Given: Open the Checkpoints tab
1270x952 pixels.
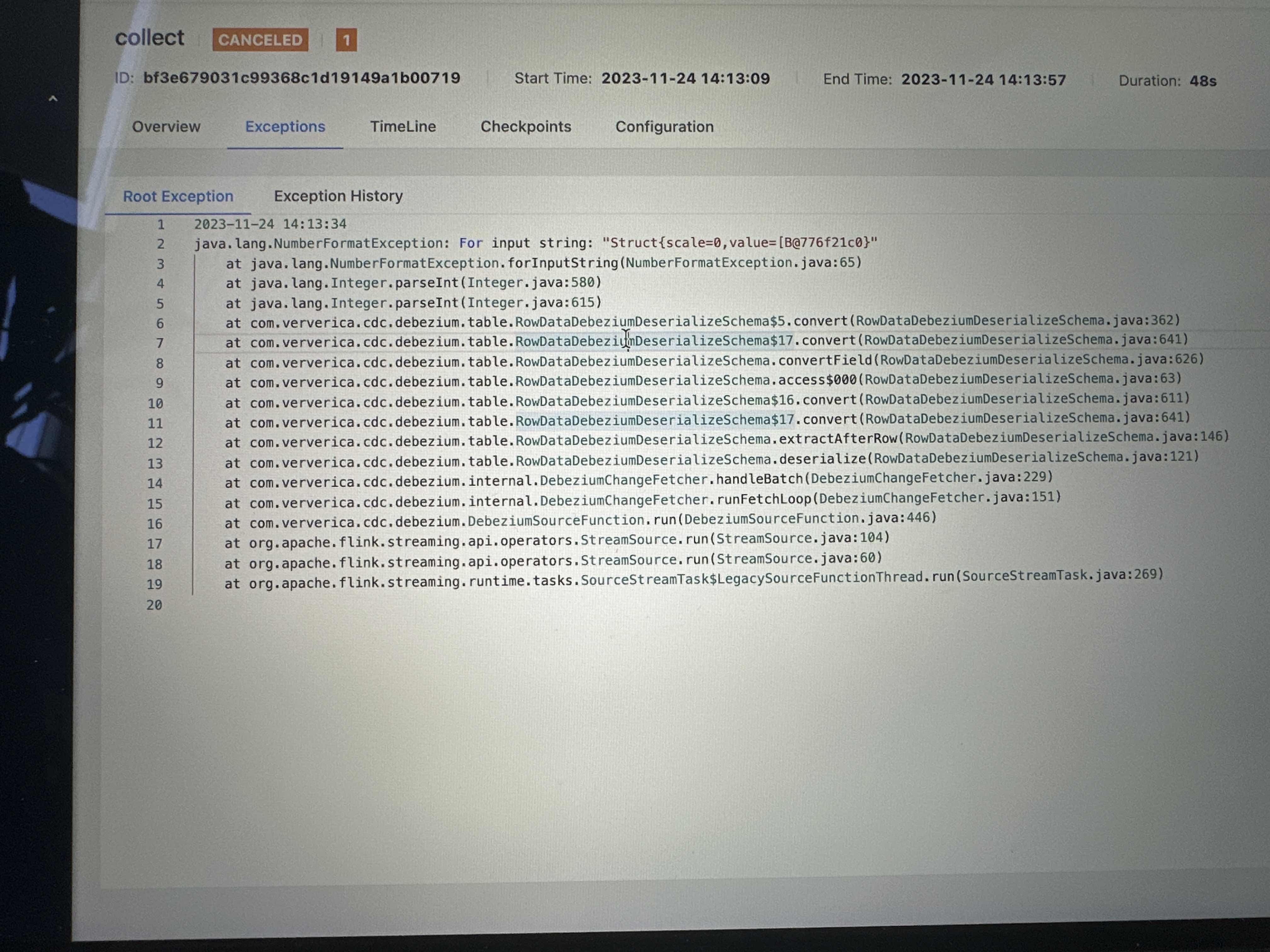Looking at the screenshot, I should click(525, 126).
